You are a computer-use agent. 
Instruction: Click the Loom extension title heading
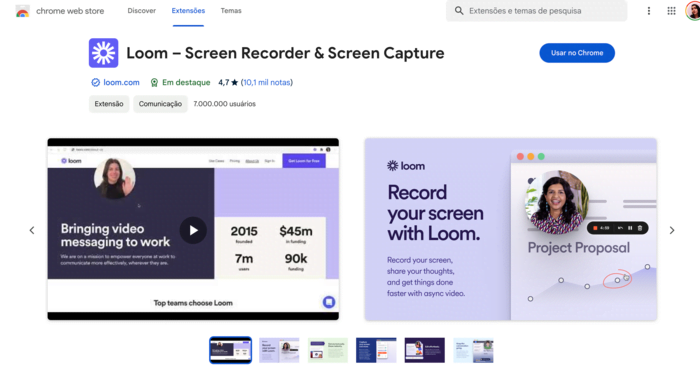point(285,53)
